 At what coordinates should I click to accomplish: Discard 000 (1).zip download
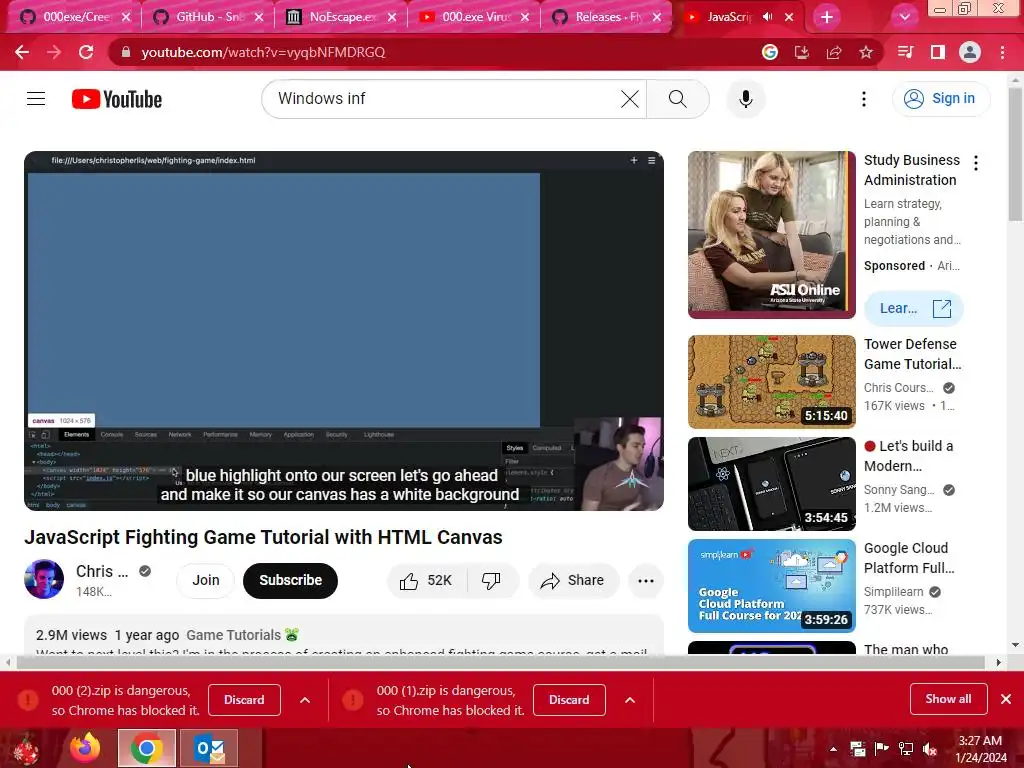569,700
